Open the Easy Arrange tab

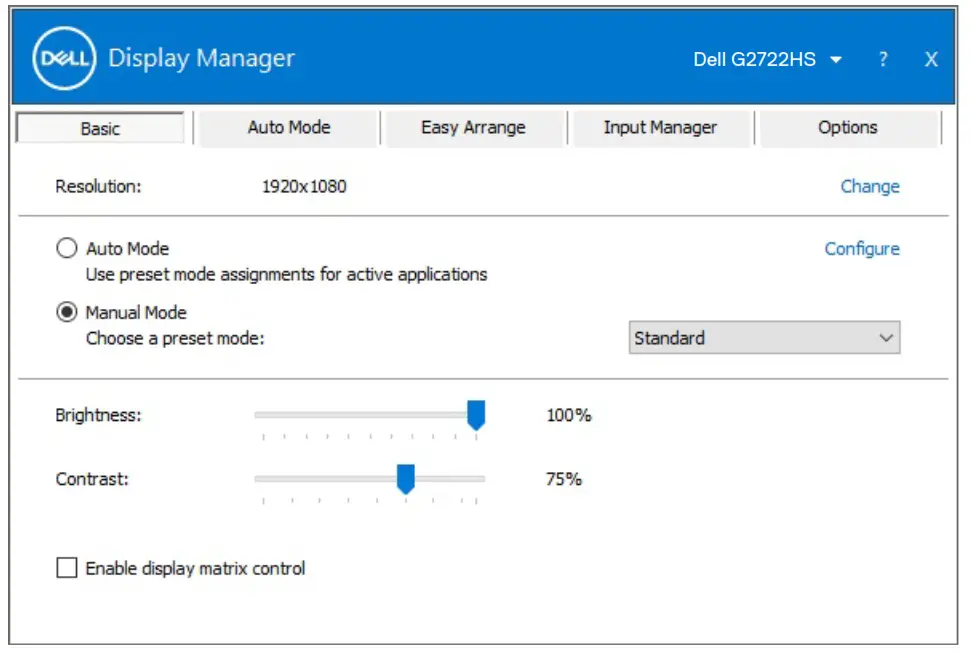coord(474,127)
